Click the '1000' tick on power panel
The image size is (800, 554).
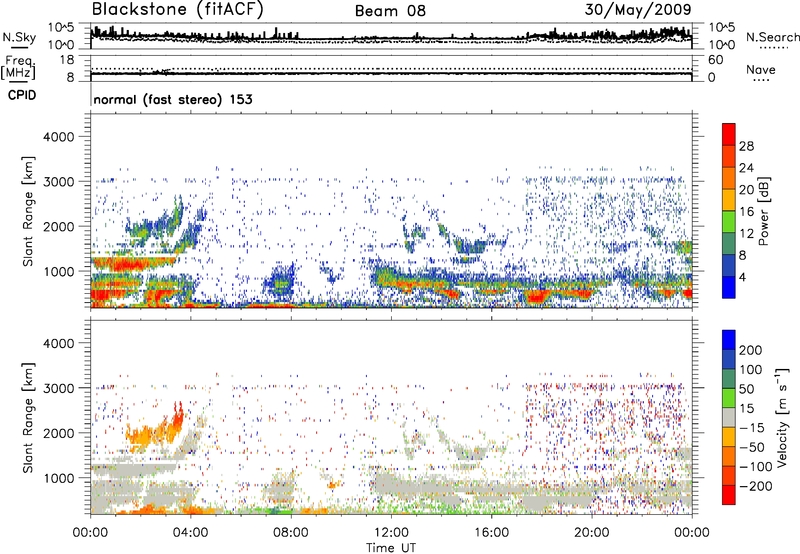coord(58,271)
